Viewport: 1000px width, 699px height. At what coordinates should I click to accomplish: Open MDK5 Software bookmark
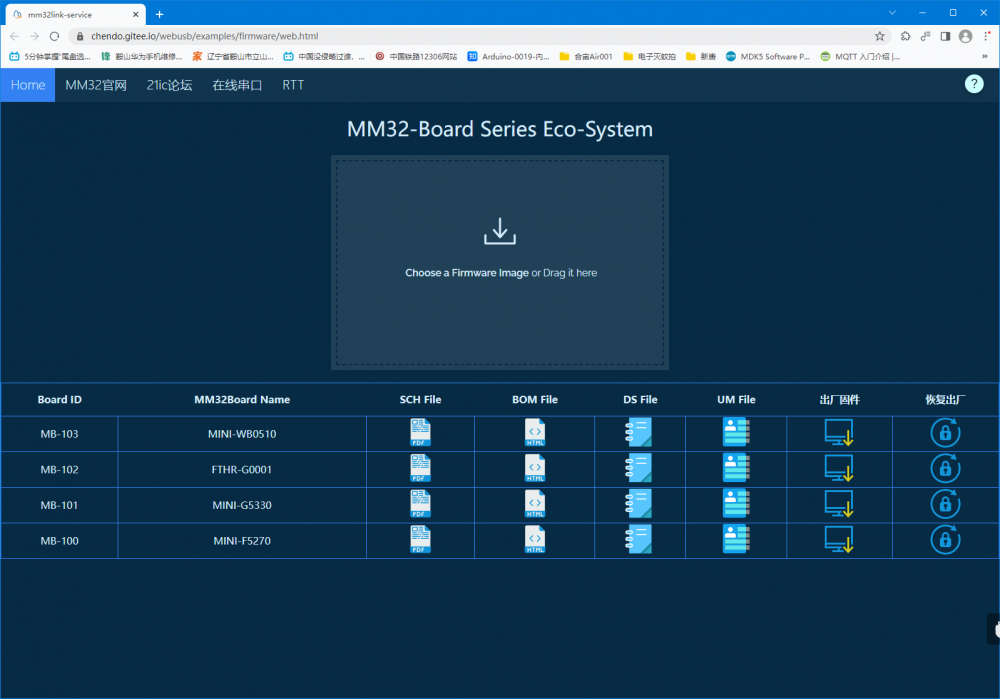[x=768, y=57]
